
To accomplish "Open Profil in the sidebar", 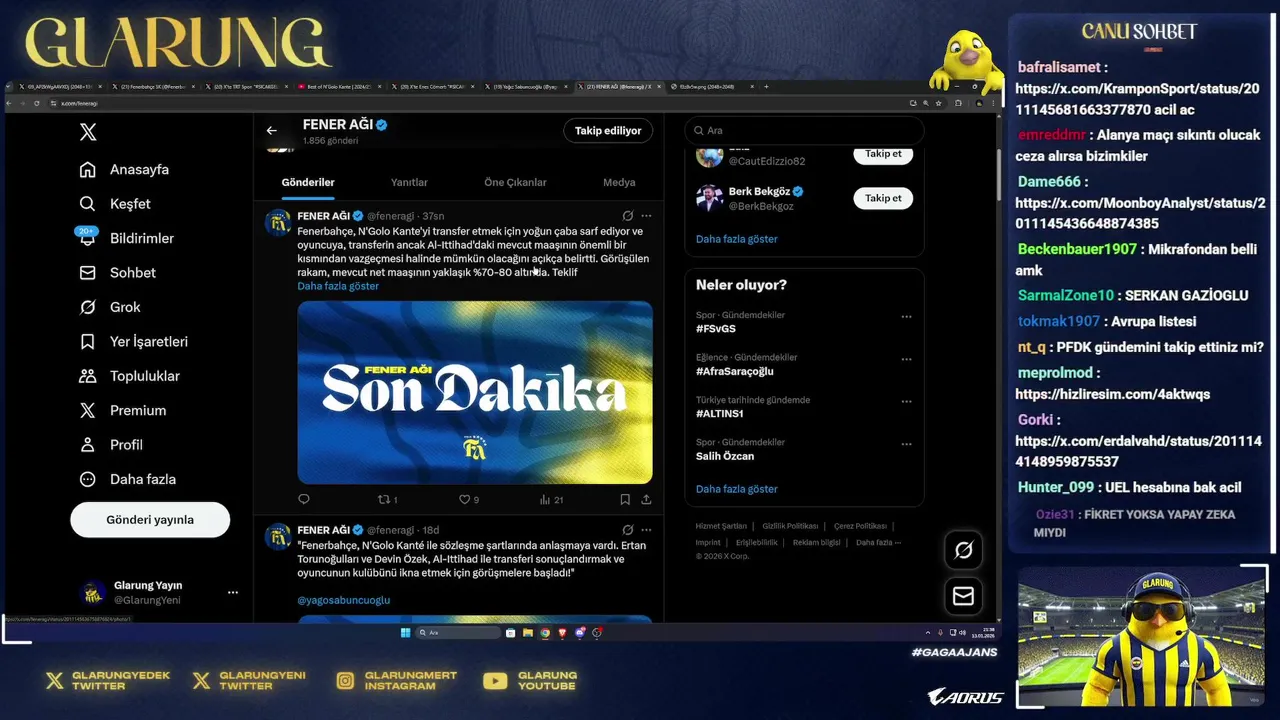I will click(x=111, y=444).
